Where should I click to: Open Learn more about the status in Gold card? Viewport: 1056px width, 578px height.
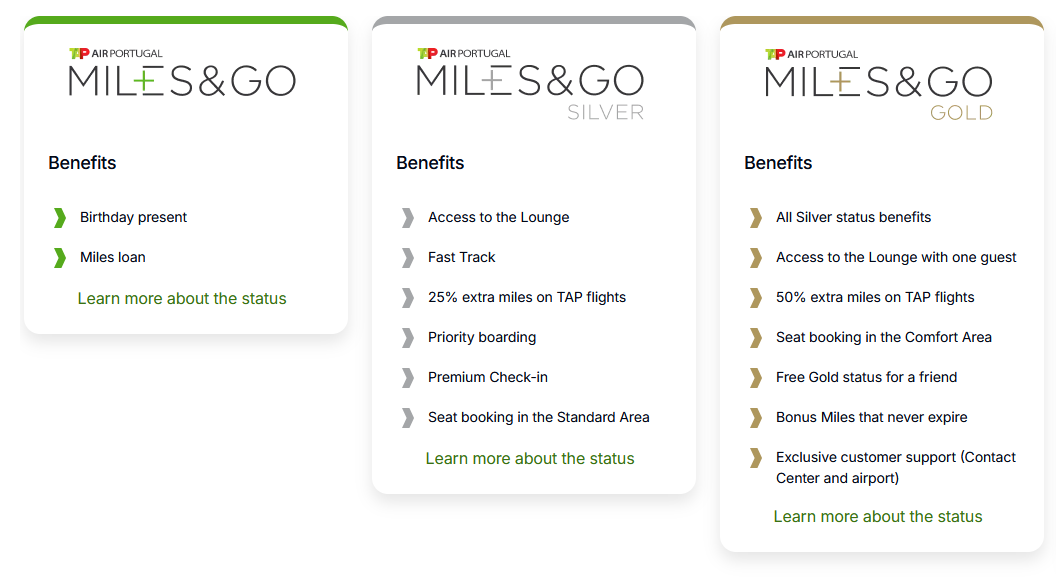pos(878,516)
